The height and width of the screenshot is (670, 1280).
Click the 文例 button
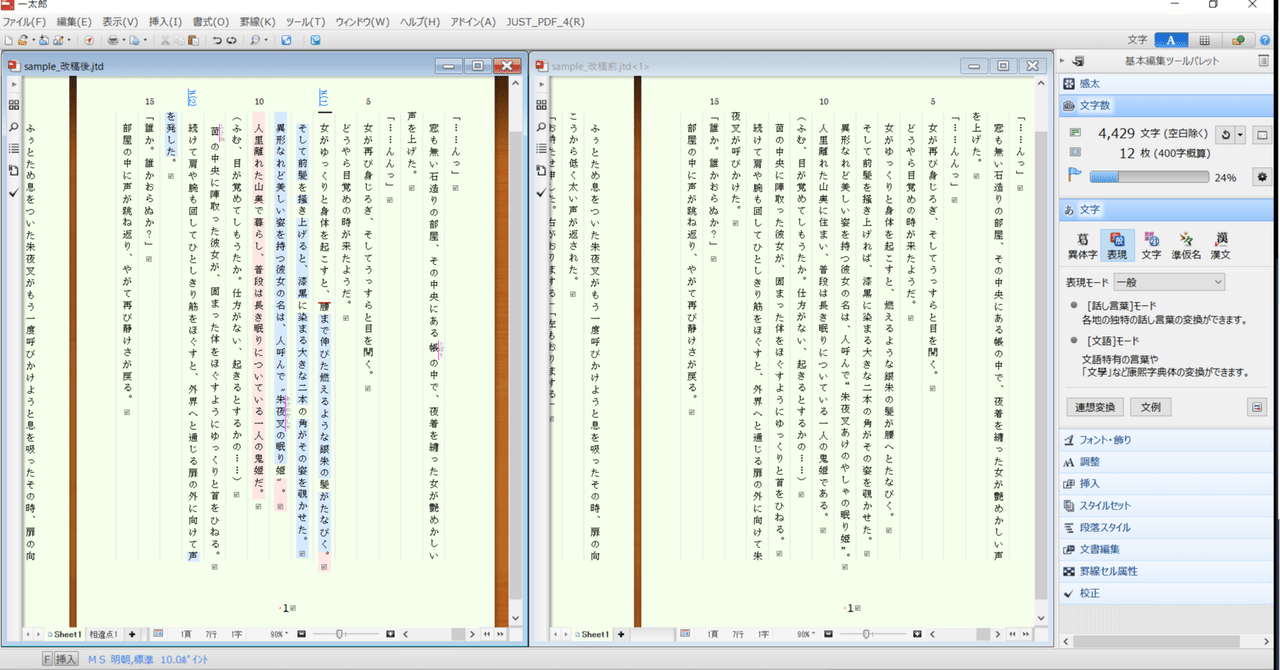coord(1151,405)
